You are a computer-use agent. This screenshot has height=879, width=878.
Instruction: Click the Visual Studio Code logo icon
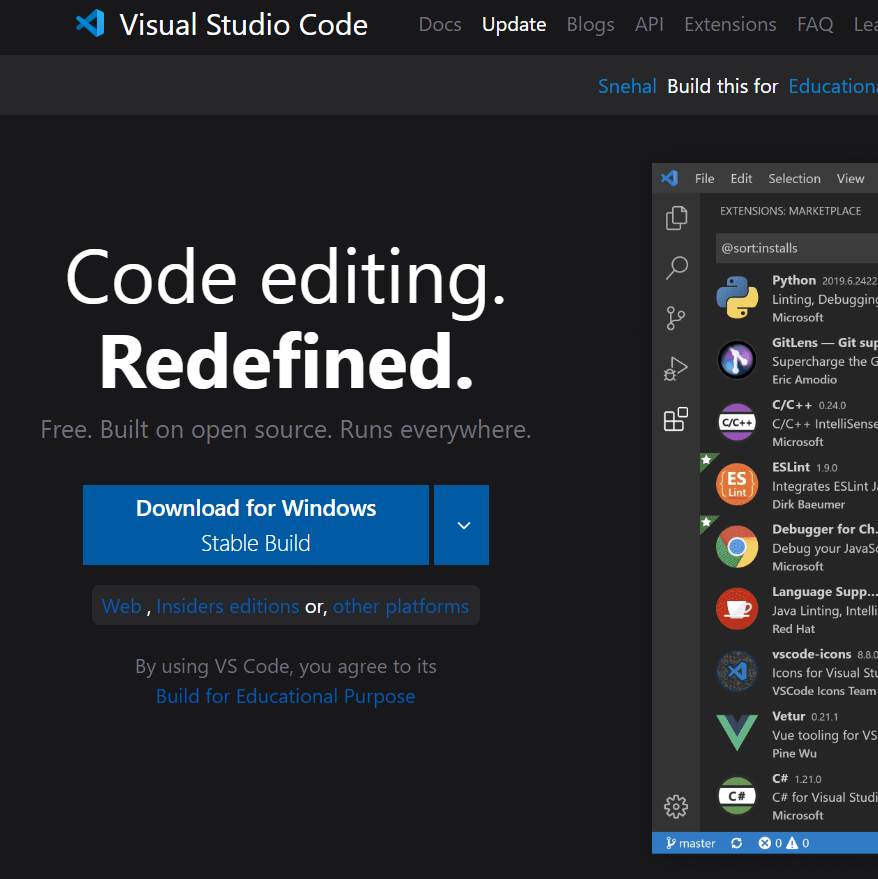[x=90, y=24]
